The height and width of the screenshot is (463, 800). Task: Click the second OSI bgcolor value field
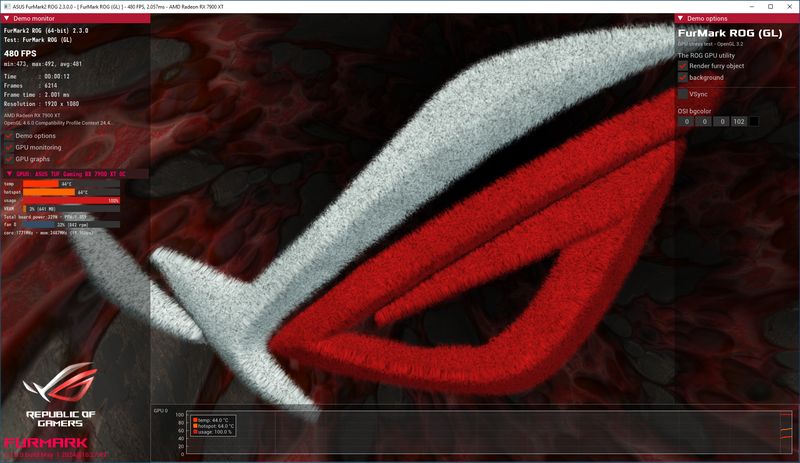click(x=704, y=121)
